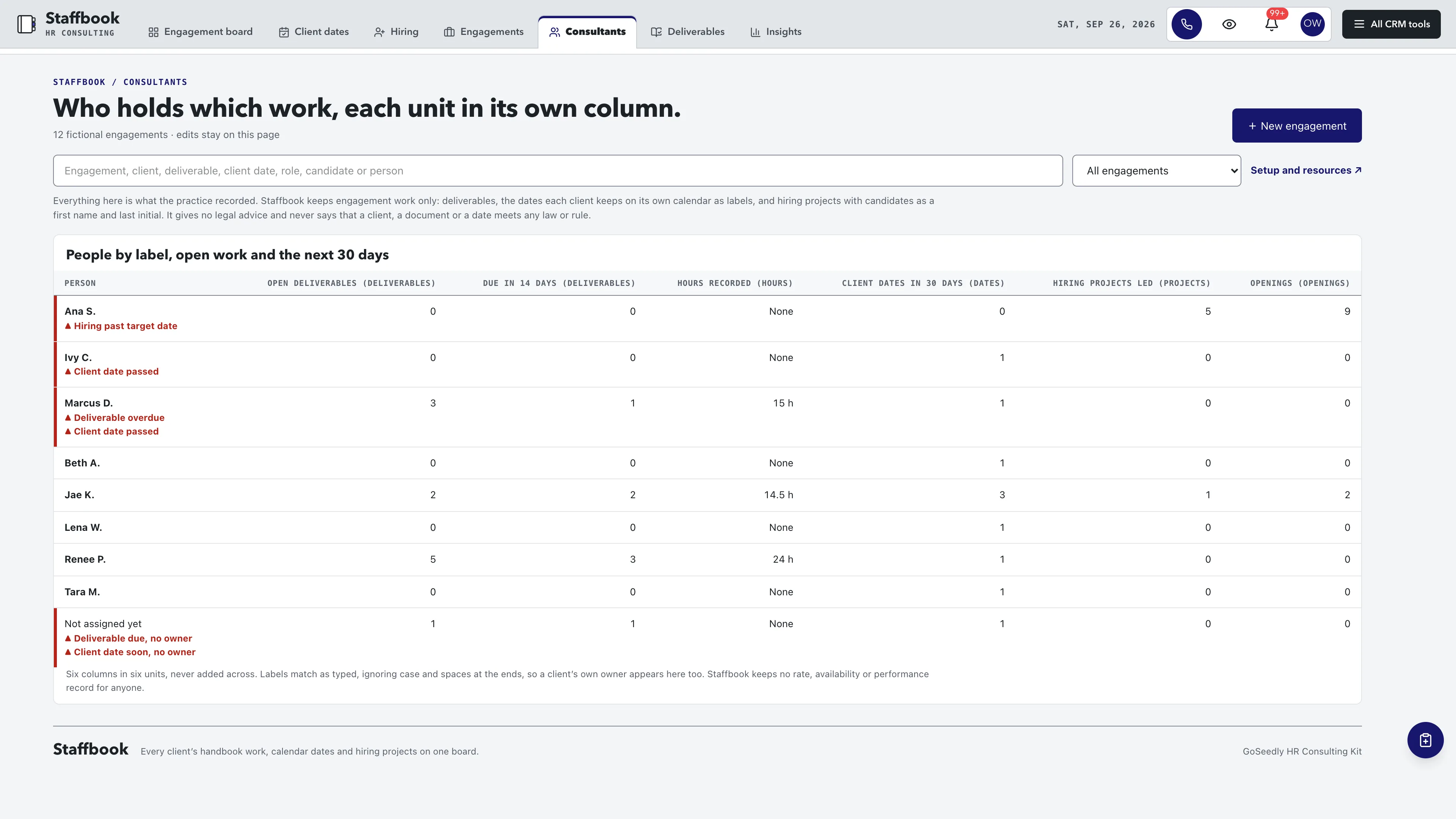Screen dimensions: 1456x819
Task: Switch to the Client dates tab
Action: (x=314, y=31)
